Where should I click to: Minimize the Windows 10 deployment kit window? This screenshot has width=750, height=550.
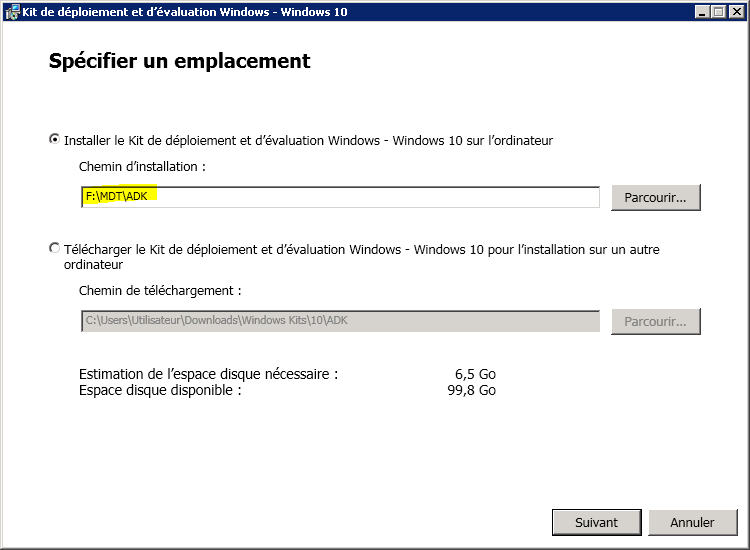pyautogui.click(x=703, y=11)
